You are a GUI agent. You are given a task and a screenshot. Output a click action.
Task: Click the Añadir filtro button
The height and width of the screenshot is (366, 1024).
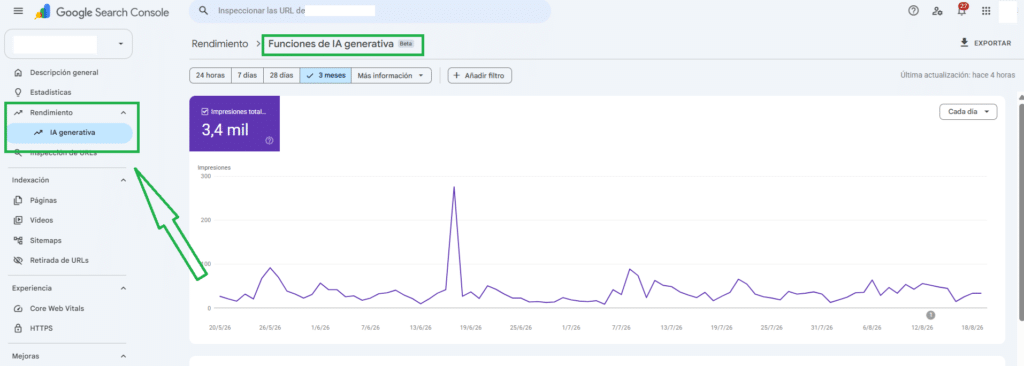pos(480,75)
